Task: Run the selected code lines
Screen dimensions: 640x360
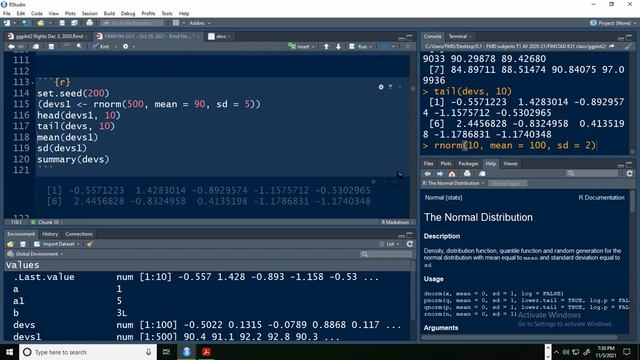Action: pyautogui.click(x=358, y=47)
